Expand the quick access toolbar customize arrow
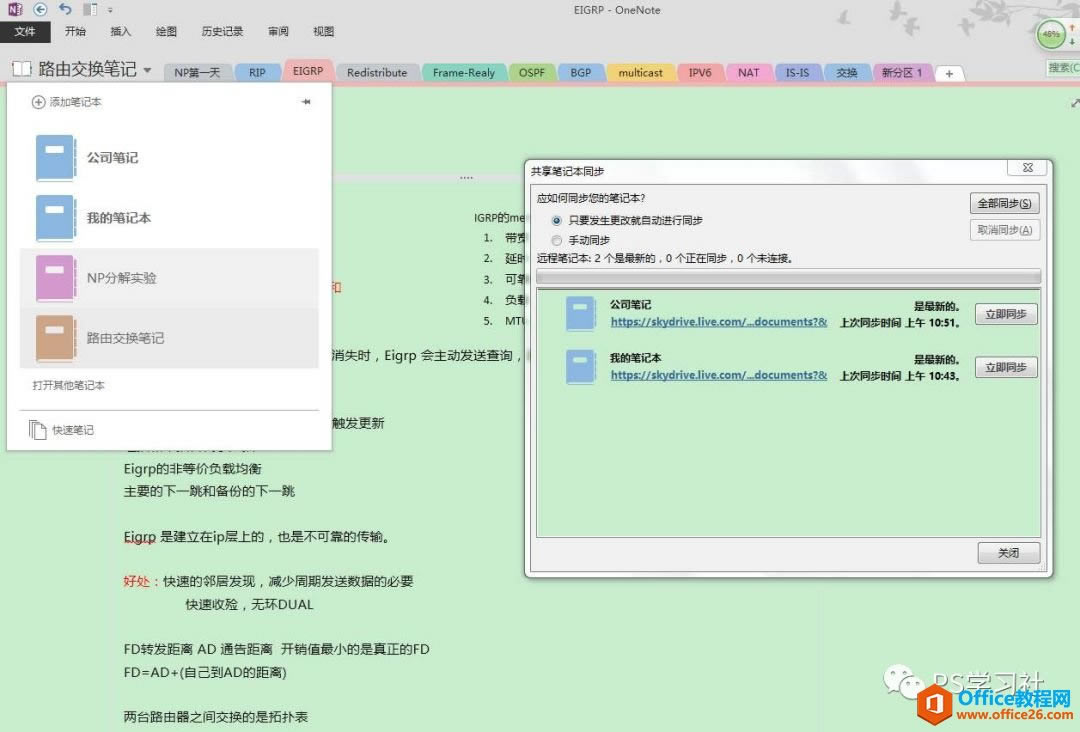Viewport: 1080px width, 732px height. coord(108,10)
